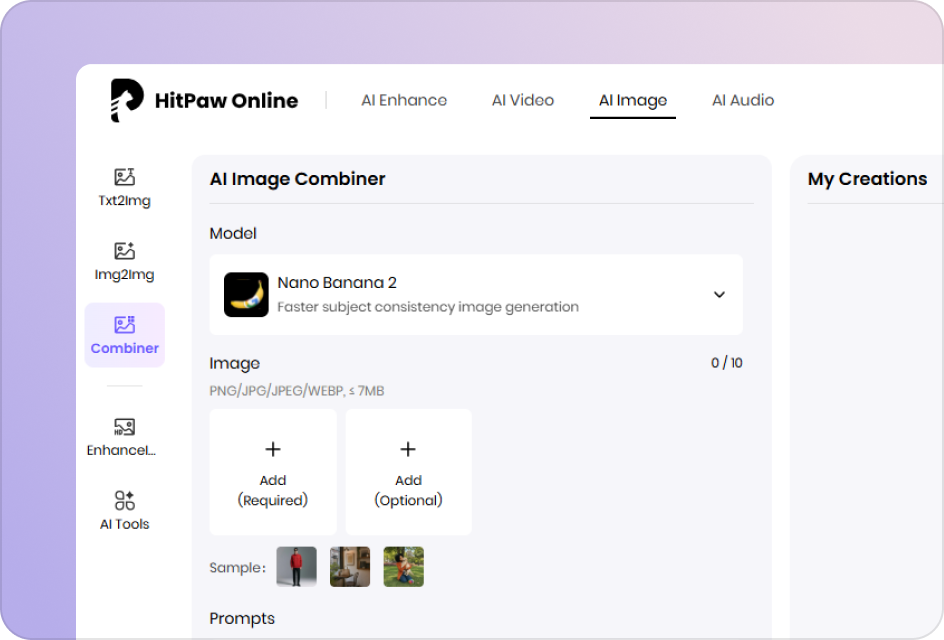
Task: Switch to the AI Audio tab
Action: point(743,100)
